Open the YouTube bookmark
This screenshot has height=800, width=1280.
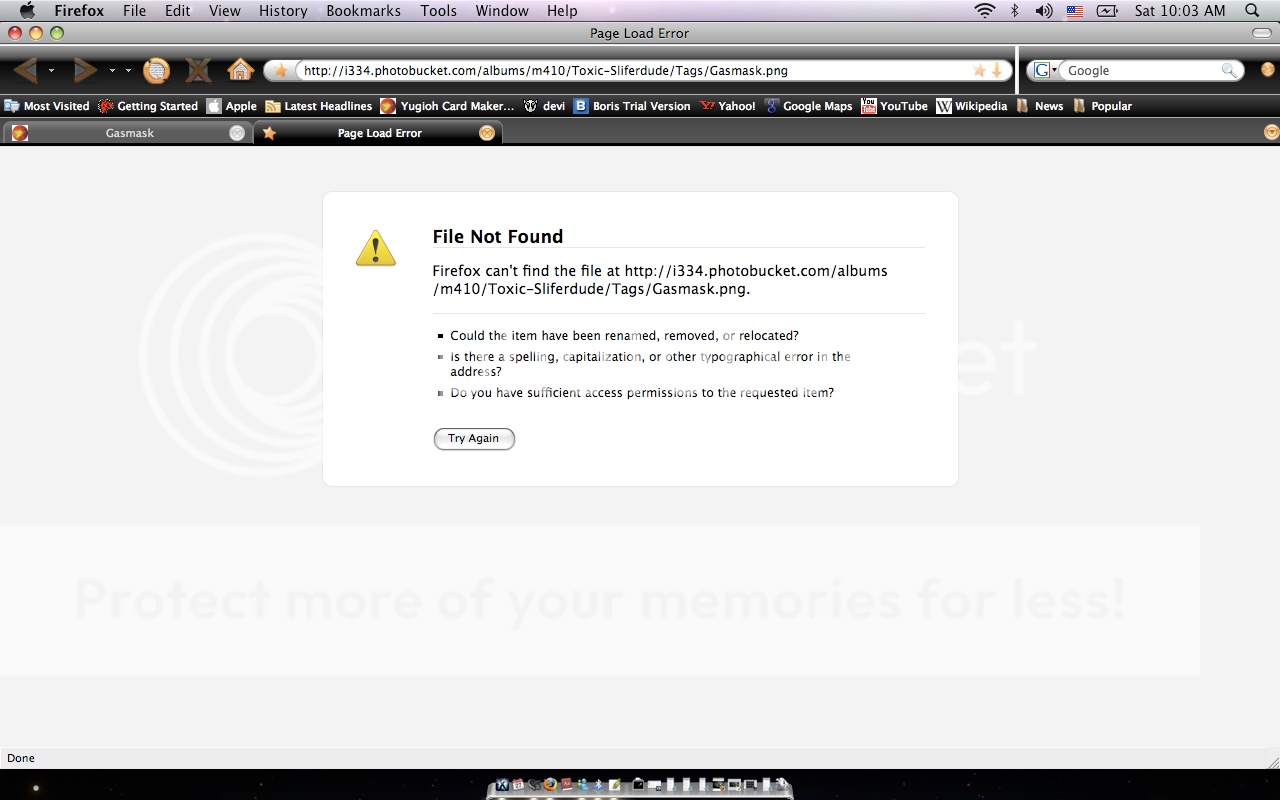(903, 105)
